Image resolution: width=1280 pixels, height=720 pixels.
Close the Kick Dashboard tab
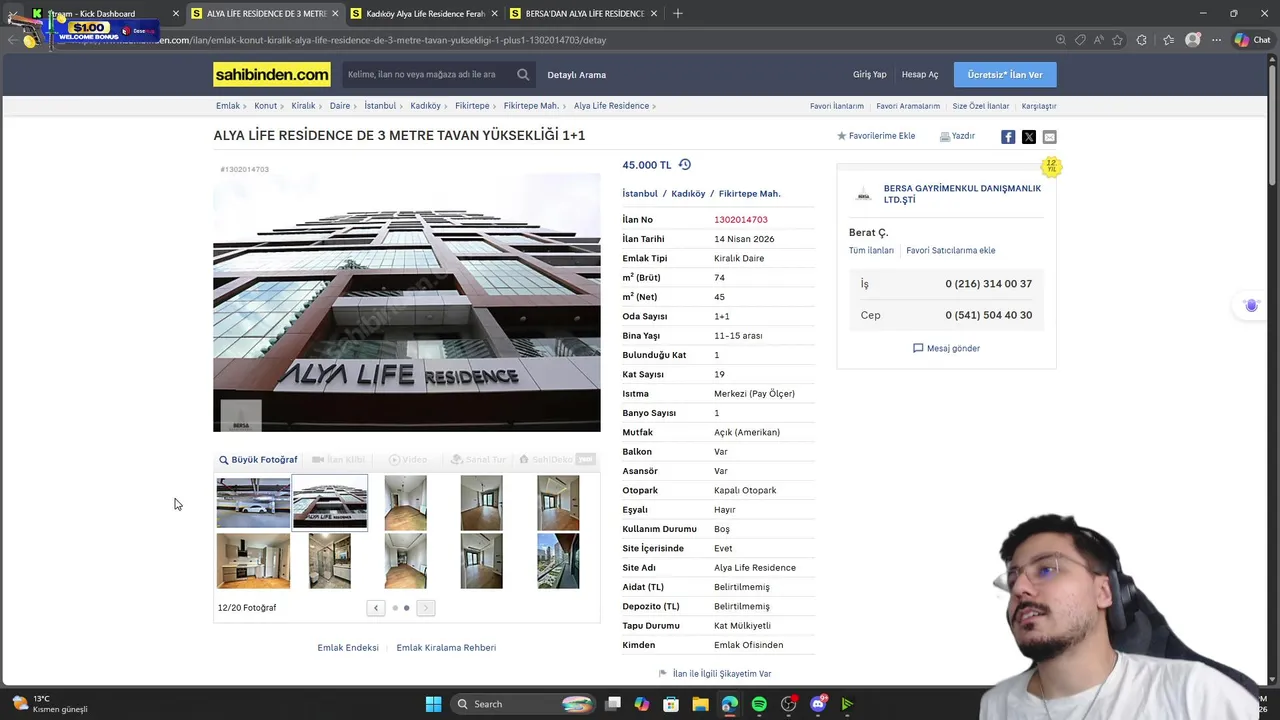tap(176, 13)
